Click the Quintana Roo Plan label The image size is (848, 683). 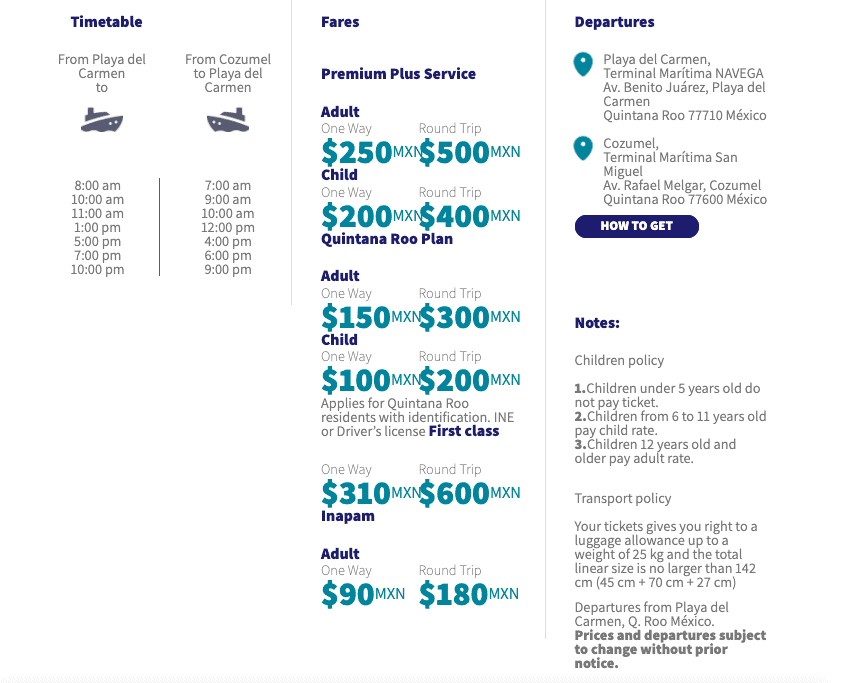pos(387,239)
